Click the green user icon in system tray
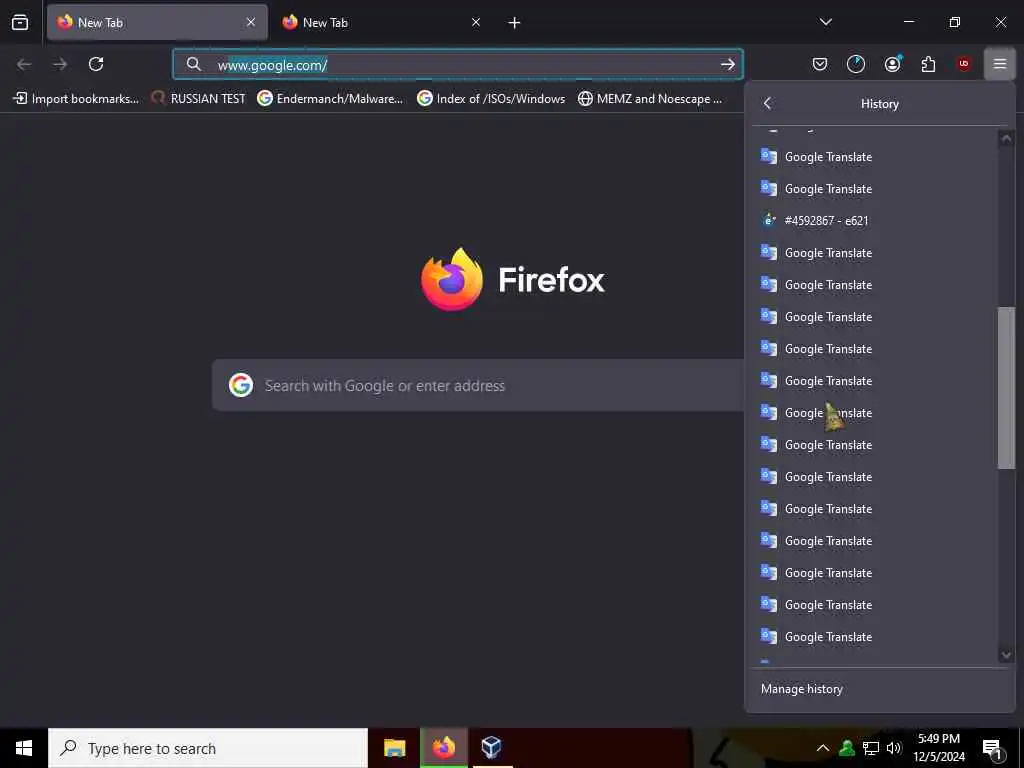This screenshot has height=768, width=1024. click(x=847, y=748)
